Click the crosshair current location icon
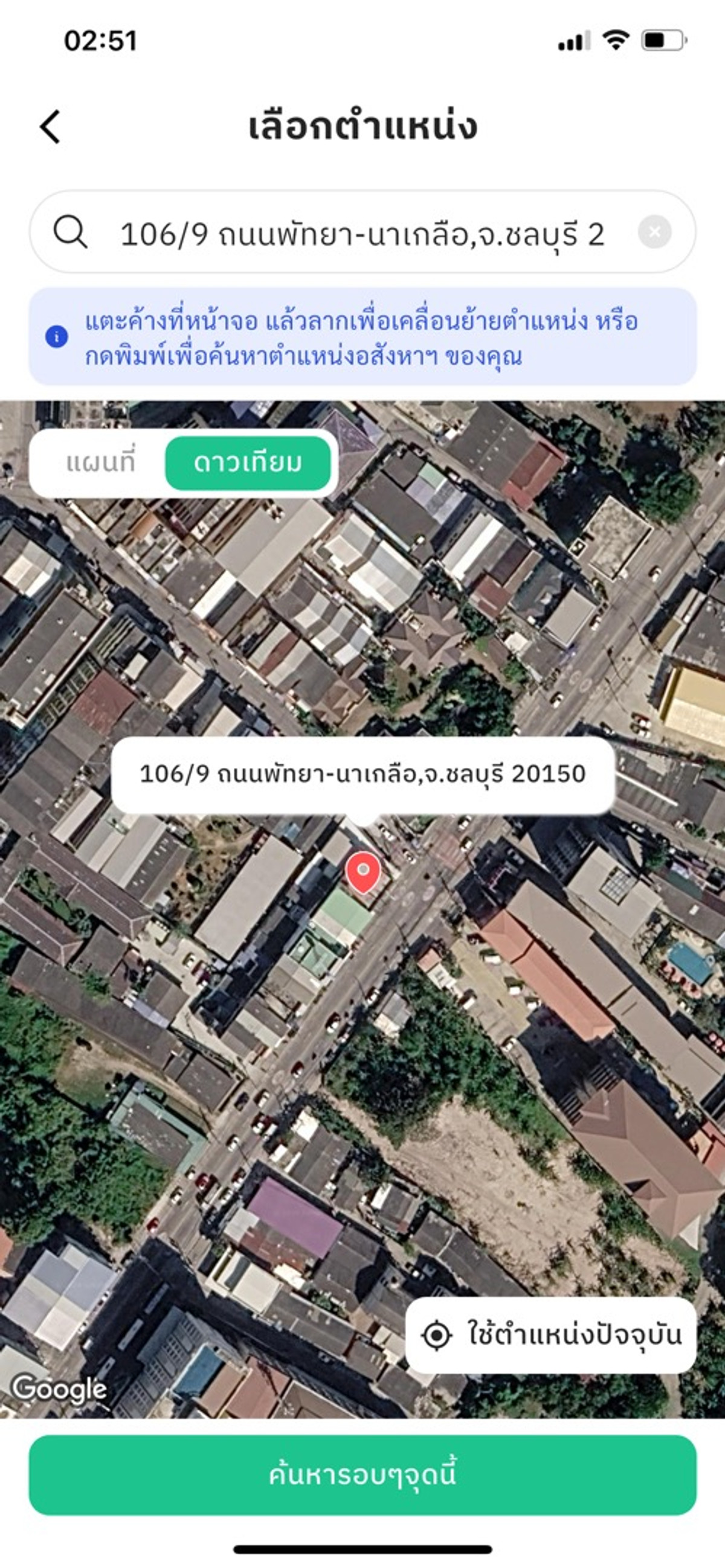Screen dimensions: 725x1568 (x=436, y=1335)
